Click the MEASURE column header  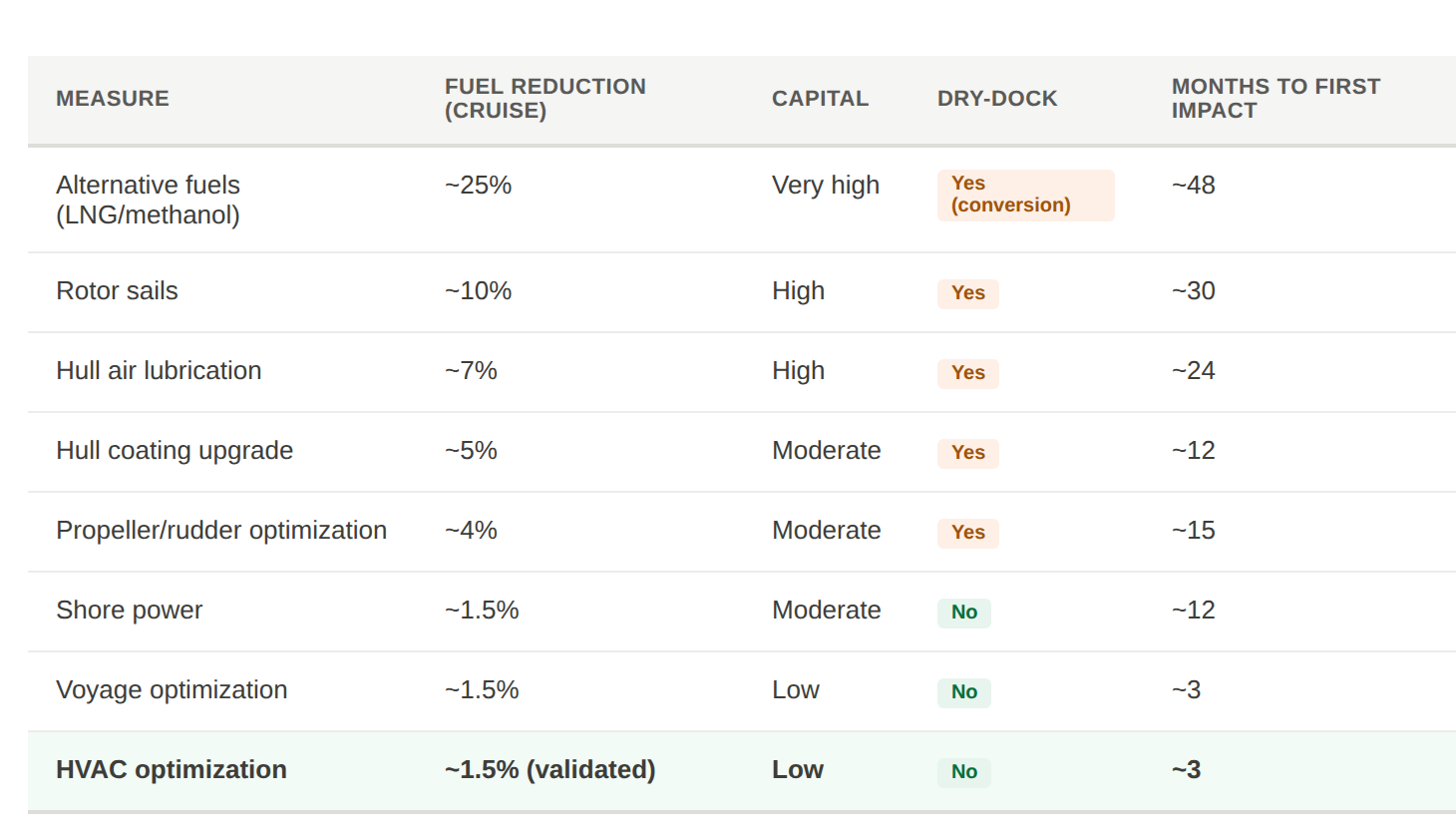point(113,99)
